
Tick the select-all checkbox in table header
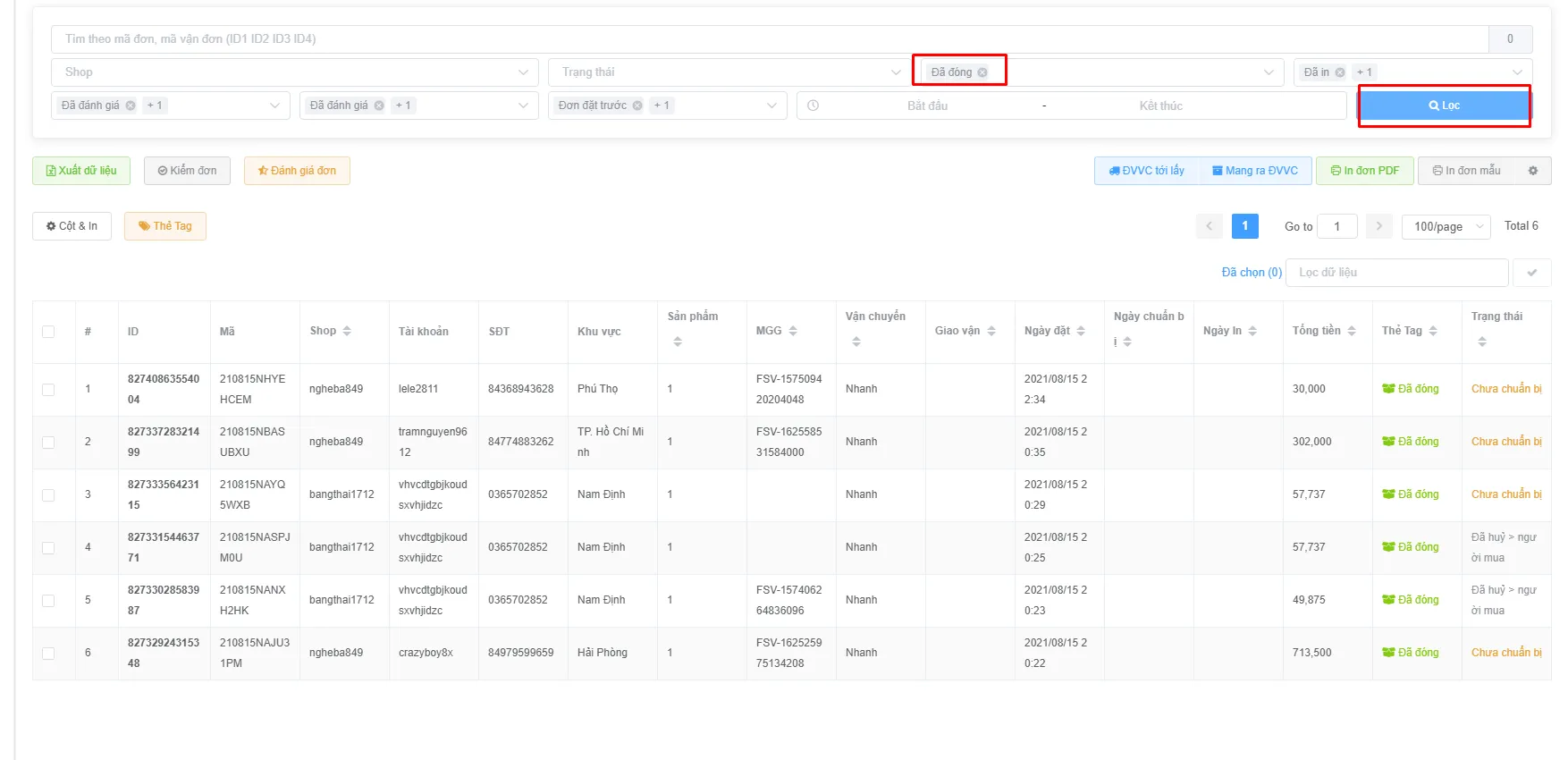click(x=48, y=332)
